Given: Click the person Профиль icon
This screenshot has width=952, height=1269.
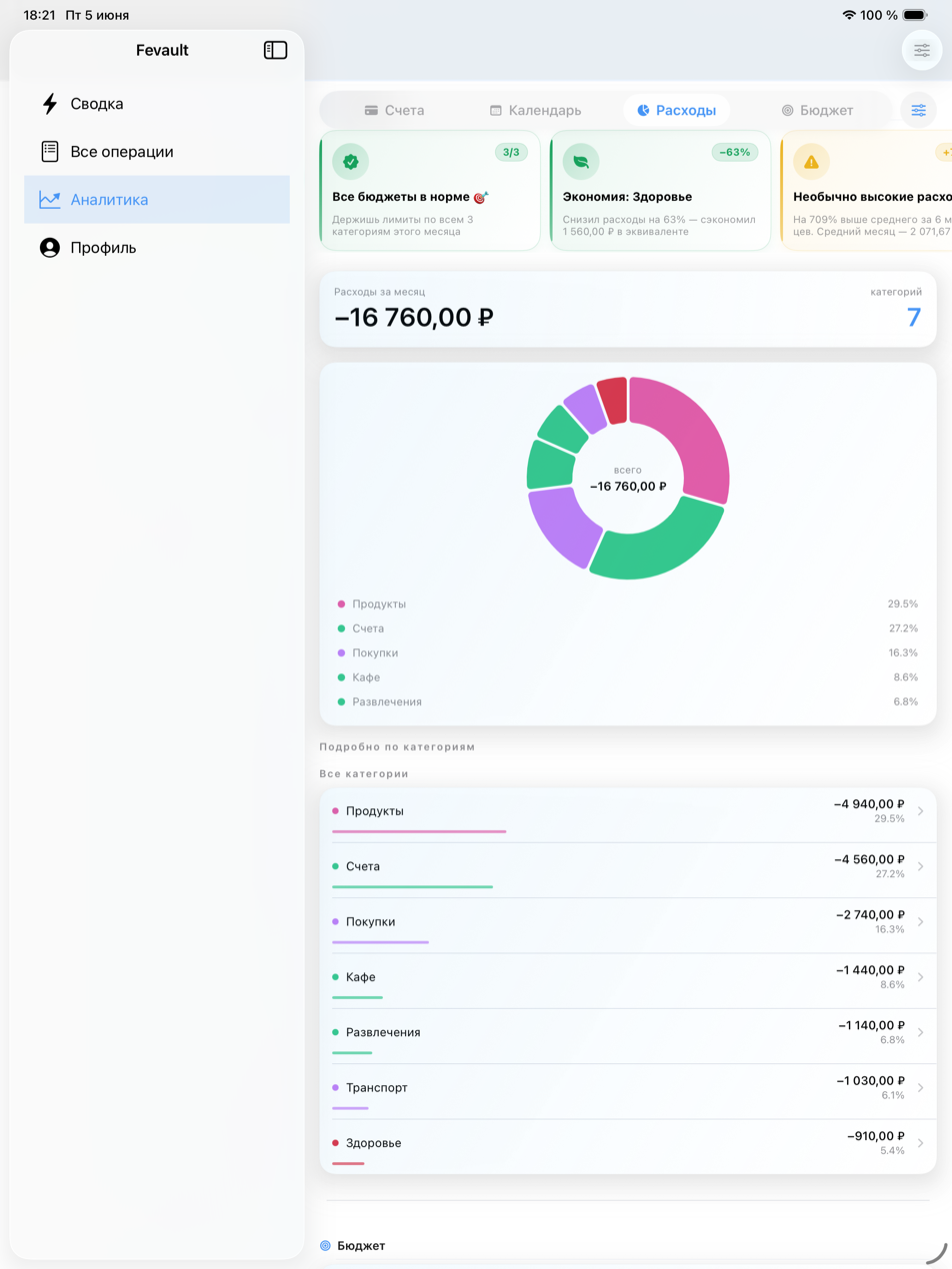Looking at the screenshot, I should (x=49, y=248).
